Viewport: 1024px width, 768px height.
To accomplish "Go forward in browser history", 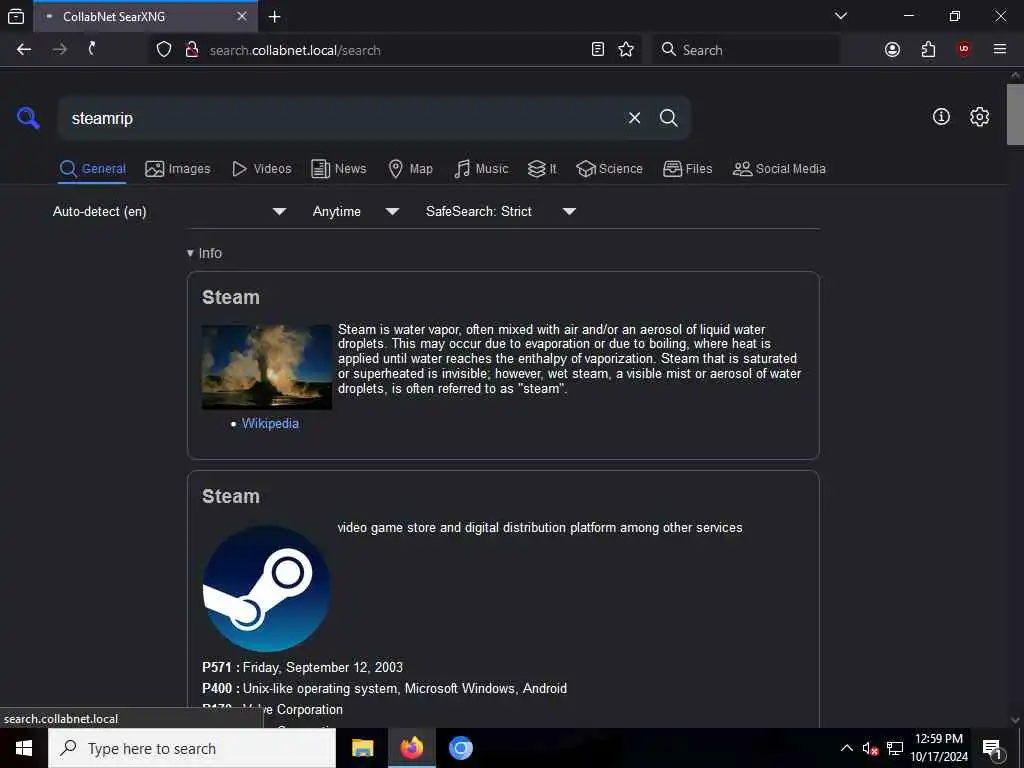I will (59, 50).
